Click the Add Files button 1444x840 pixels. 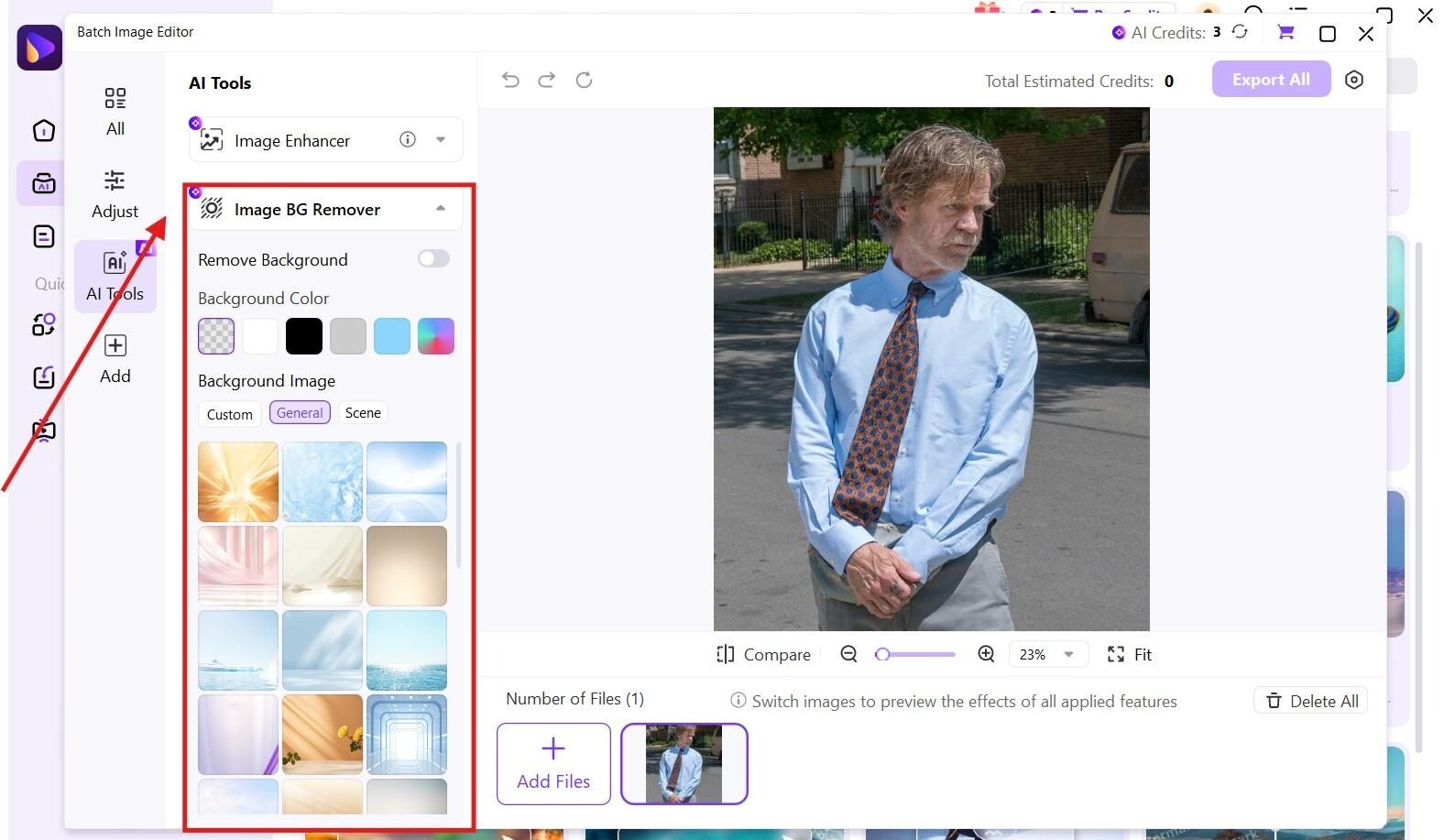pos(553,764)
